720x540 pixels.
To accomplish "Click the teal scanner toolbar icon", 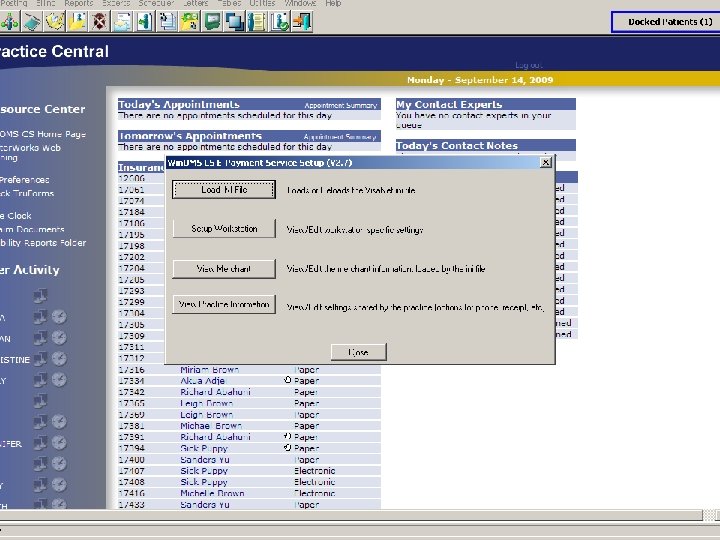I will click(32, 22).
